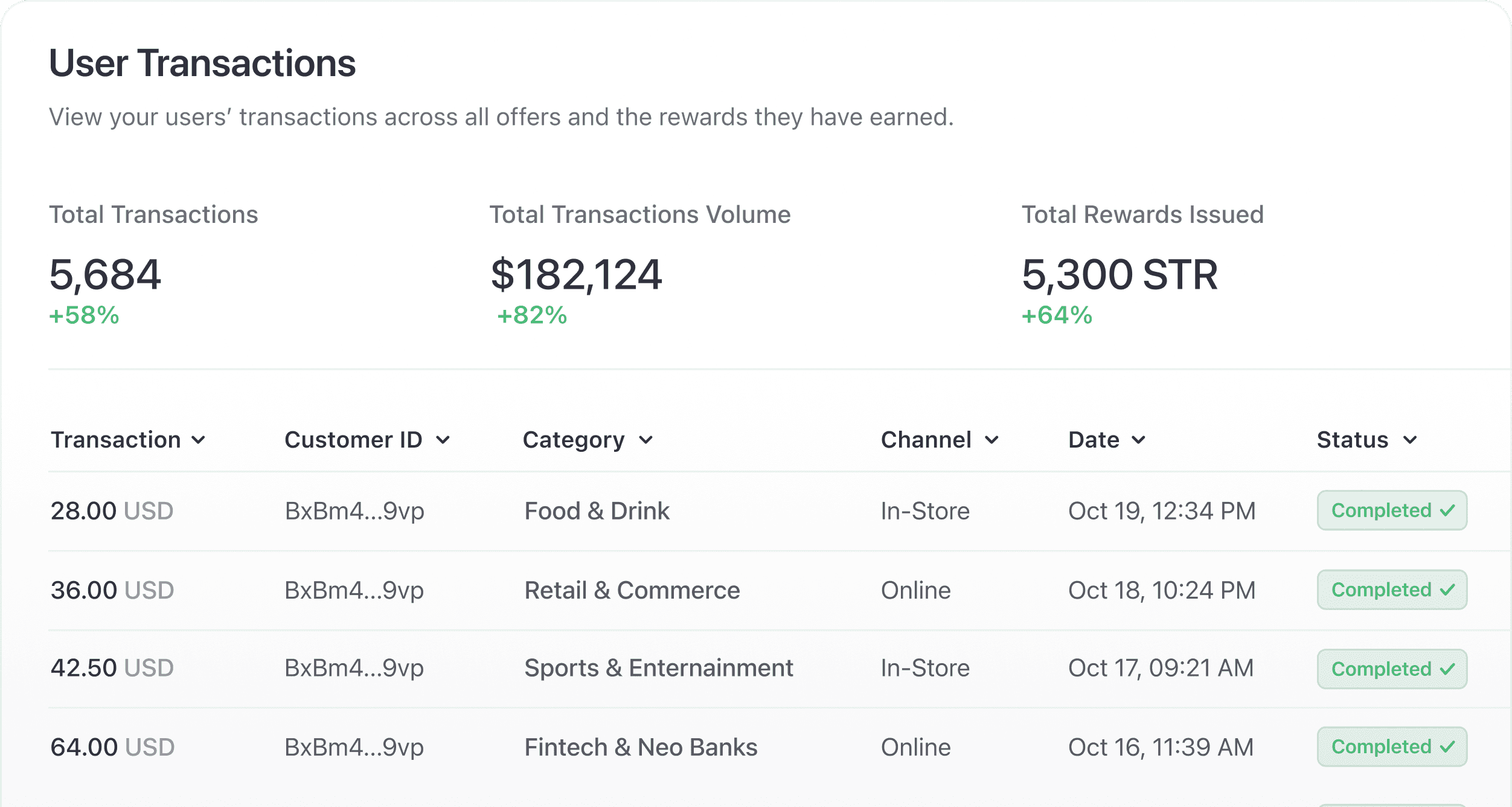Open the Food & Drink category entry
1512x807 pixels.
click(x=597, y=511)
